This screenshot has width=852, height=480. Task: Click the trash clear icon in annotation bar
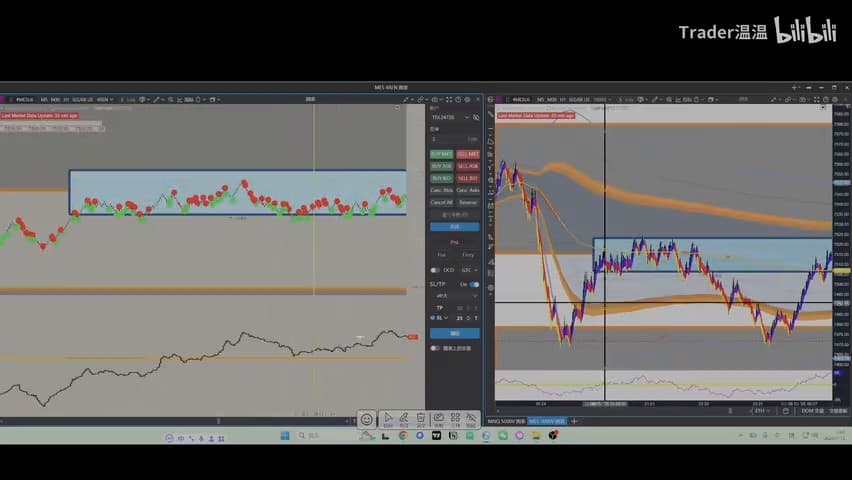pyautogui.click(x=421, y=419)
